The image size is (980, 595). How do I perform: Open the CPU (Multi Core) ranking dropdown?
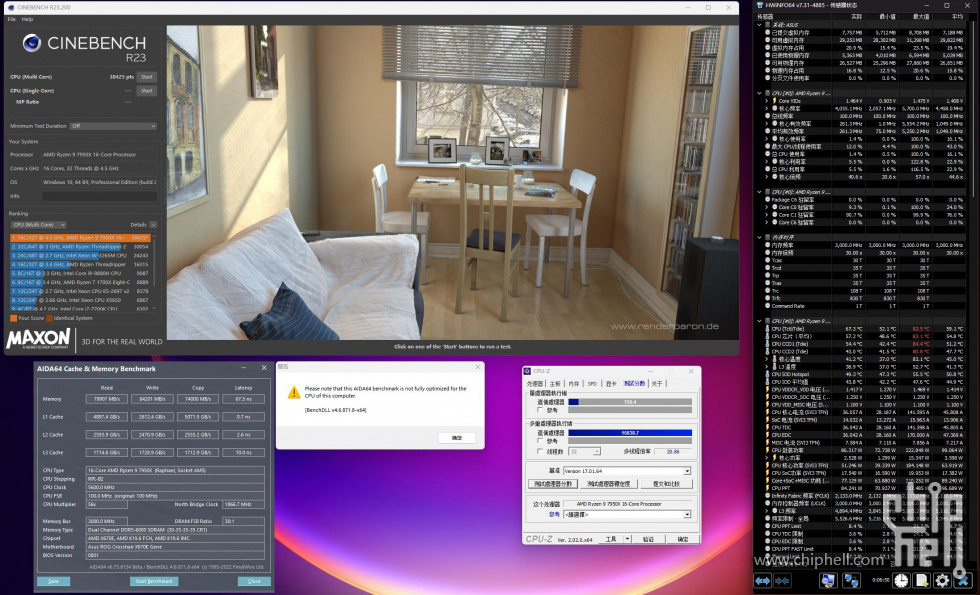pos(38,224)
